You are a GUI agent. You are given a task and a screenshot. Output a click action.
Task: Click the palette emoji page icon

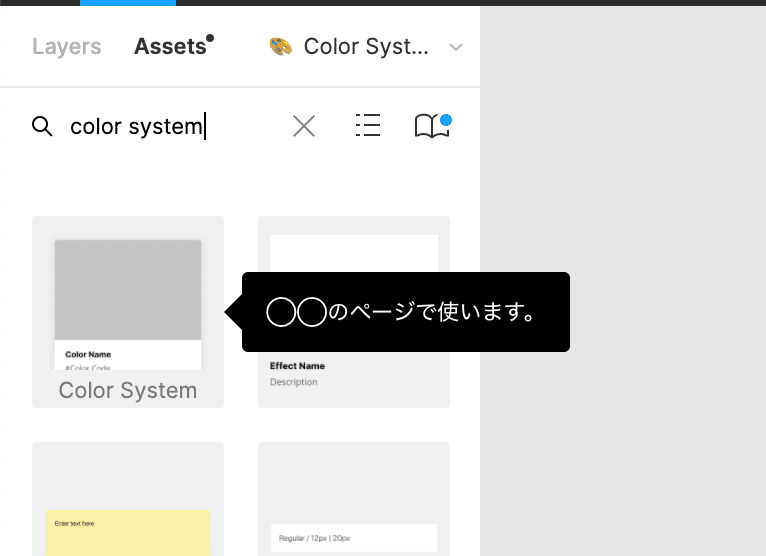pyautogui.click(x=281, y=46)
